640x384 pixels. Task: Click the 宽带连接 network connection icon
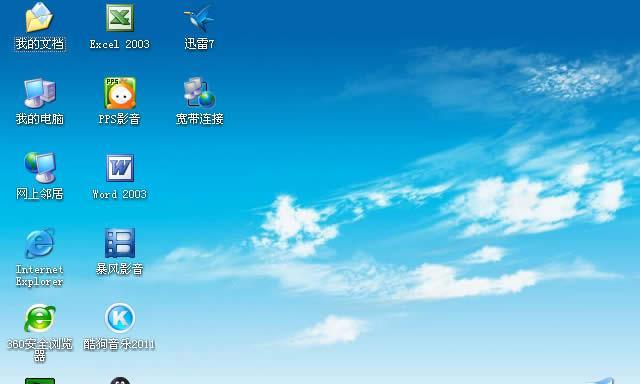tap(199, 92)
